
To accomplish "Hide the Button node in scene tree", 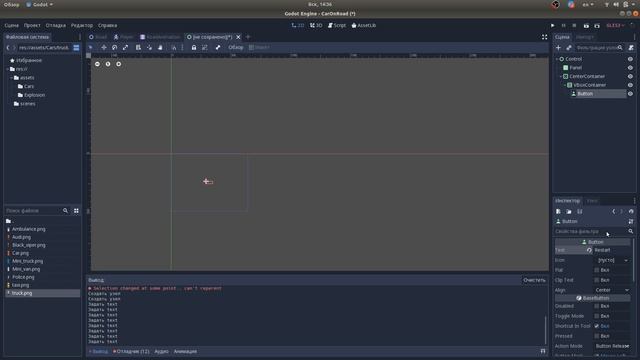I will (x=630, y=94).
